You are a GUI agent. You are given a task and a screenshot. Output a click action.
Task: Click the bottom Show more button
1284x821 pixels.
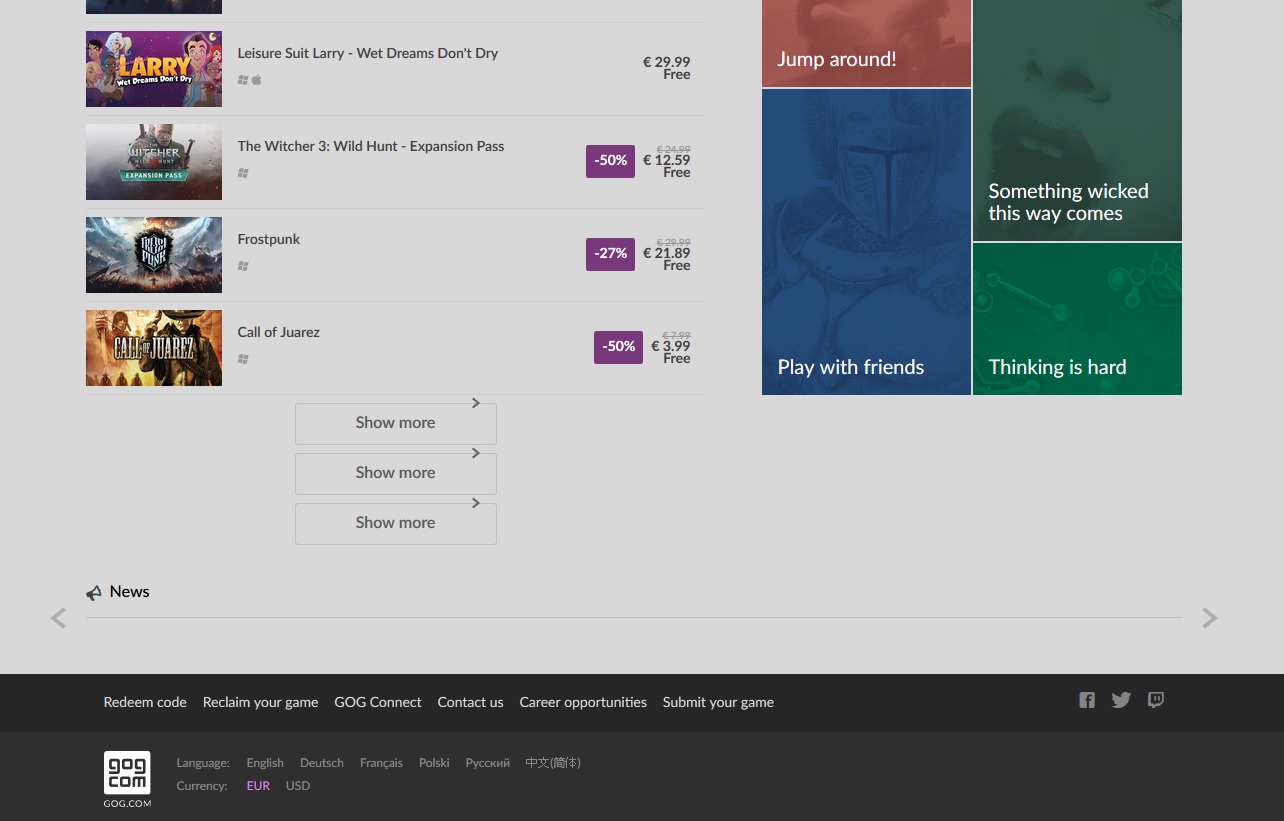(x=396, y=523)
